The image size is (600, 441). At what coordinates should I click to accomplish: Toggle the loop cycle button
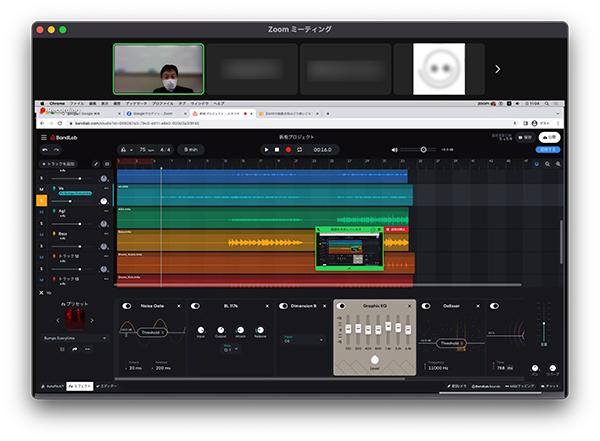(x=300, y=149)
